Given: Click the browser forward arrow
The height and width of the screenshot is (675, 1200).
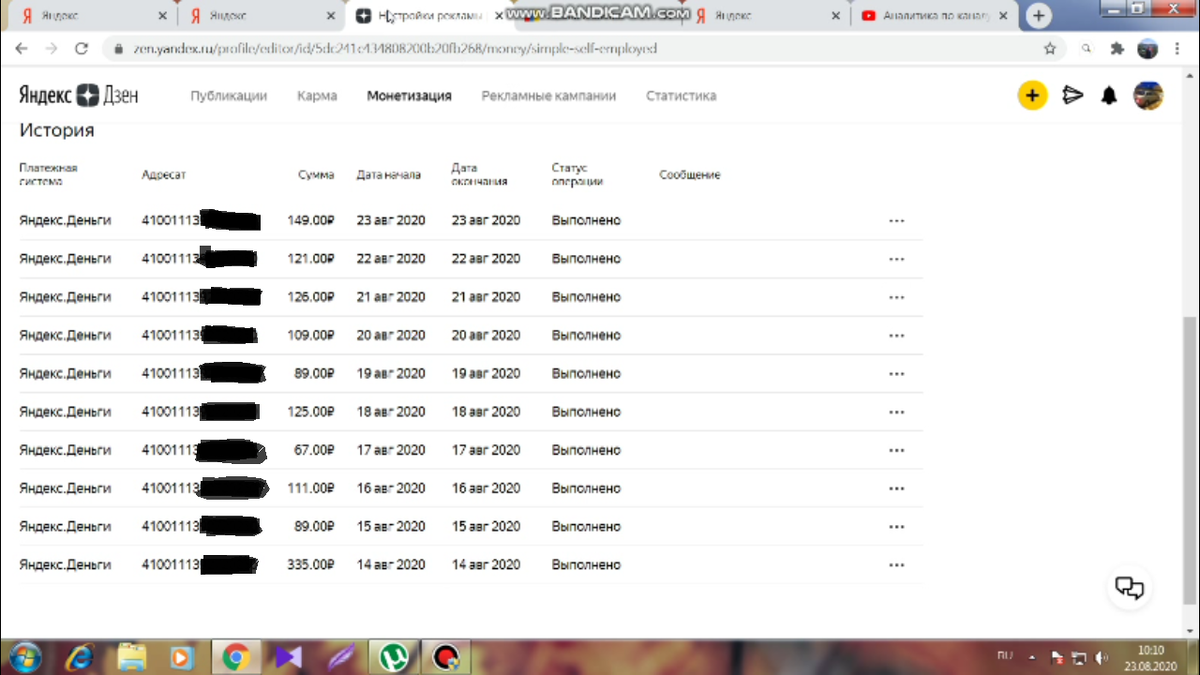Looking at the screenshot, I should [x=52, y=48].
